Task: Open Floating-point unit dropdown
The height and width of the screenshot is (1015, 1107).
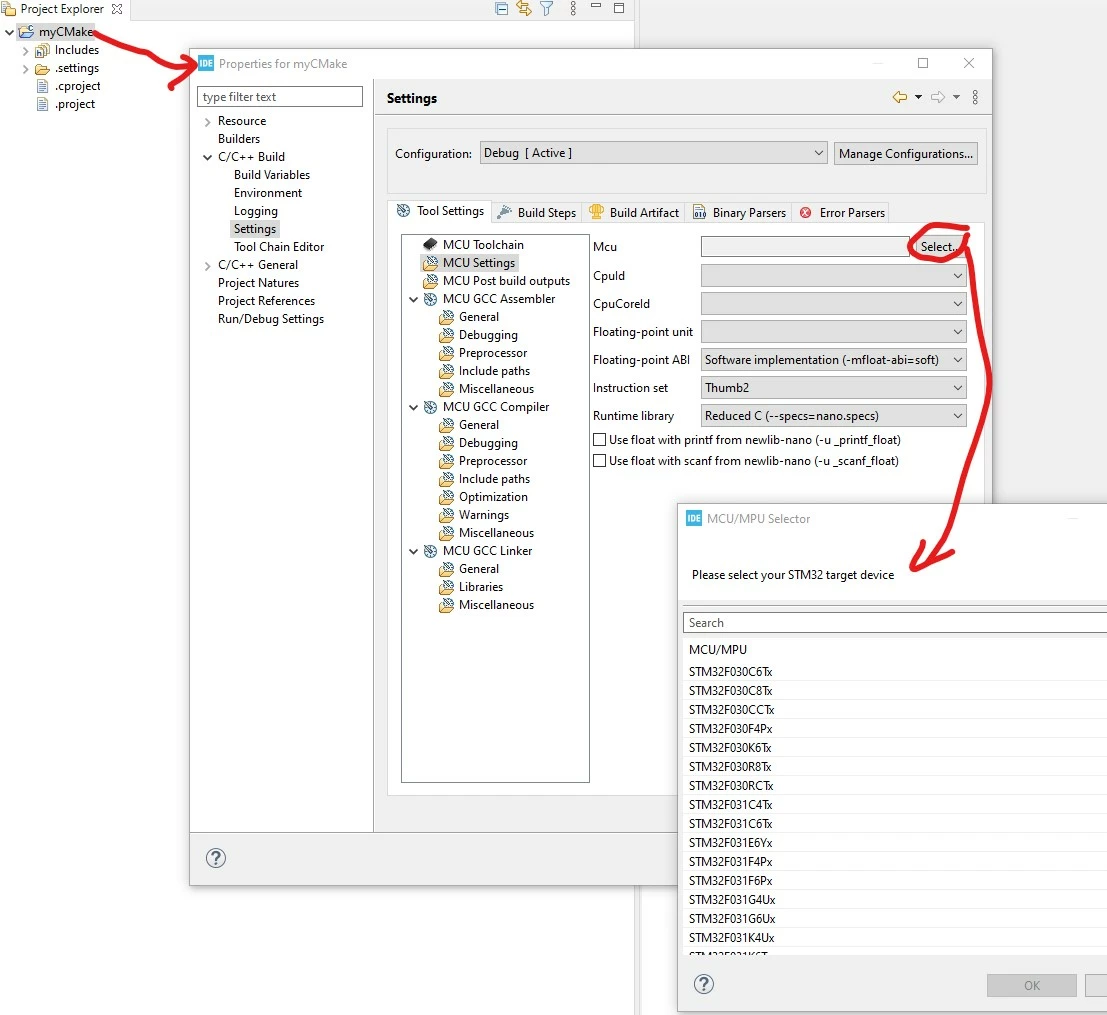Action: click(x=833, y=332)
